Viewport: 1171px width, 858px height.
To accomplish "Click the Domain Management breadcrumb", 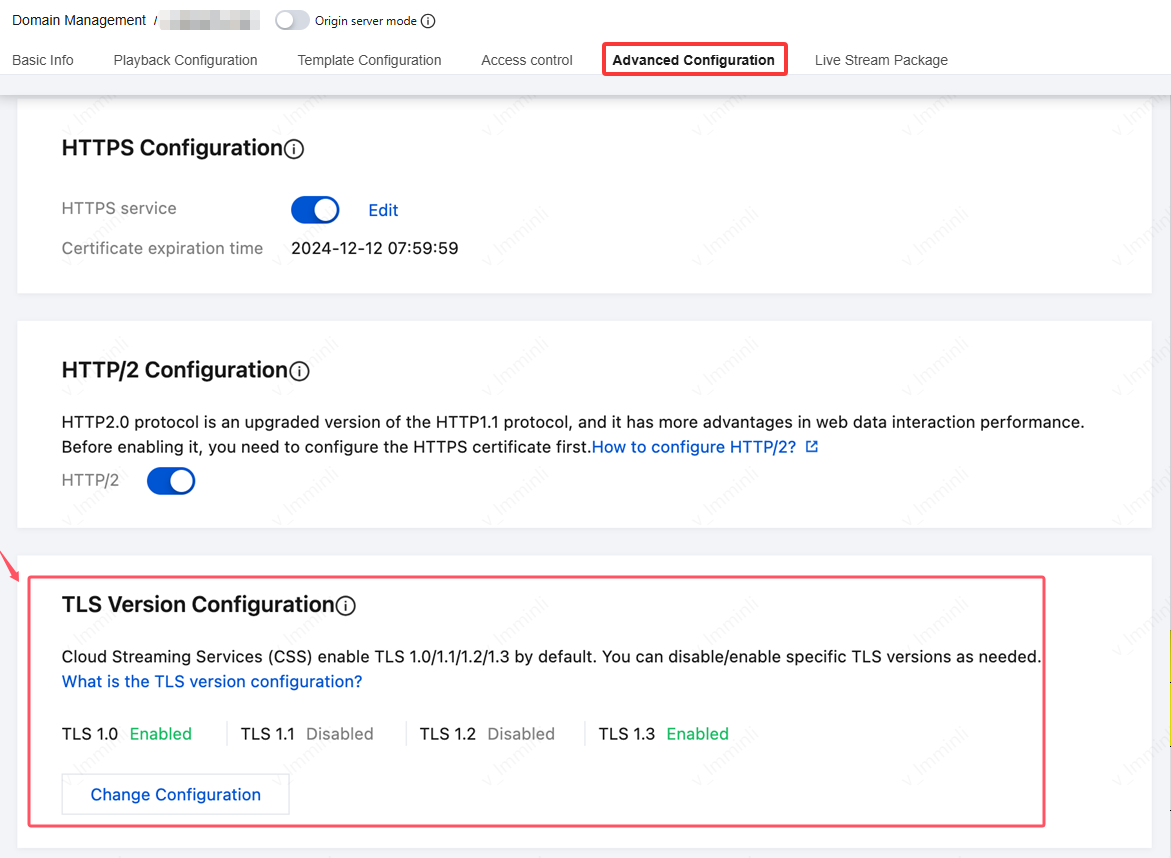I will [x=79, y=21].
